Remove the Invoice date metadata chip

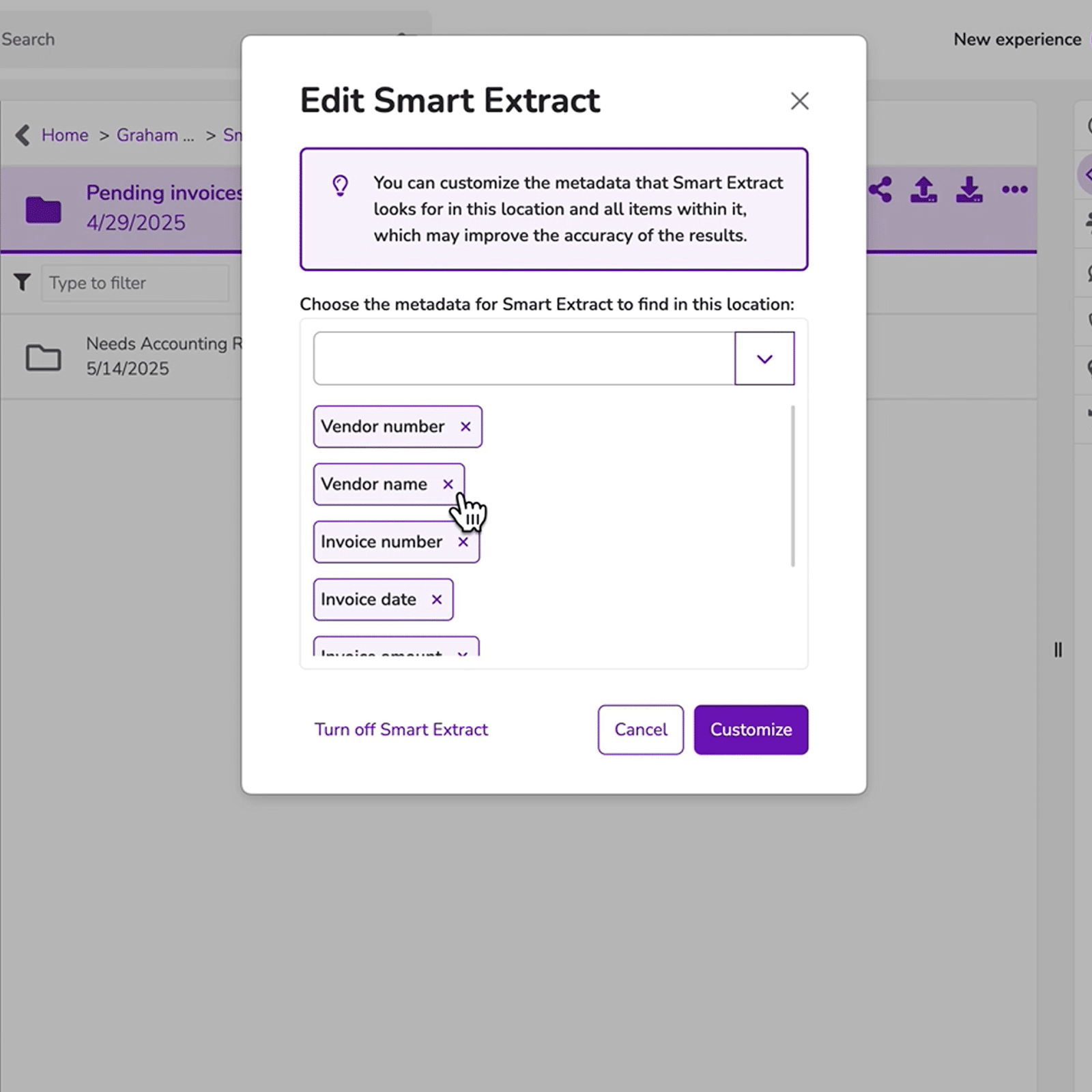point(437,600)
